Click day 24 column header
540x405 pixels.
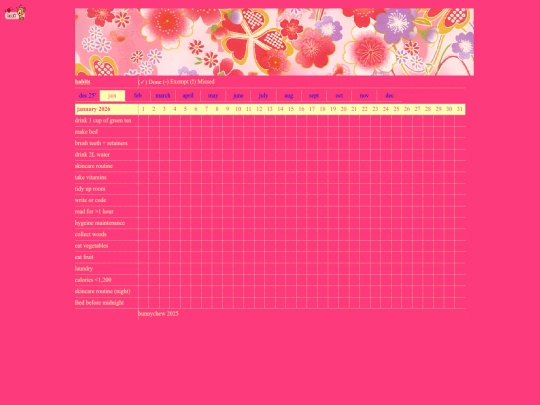click(386, 109)
